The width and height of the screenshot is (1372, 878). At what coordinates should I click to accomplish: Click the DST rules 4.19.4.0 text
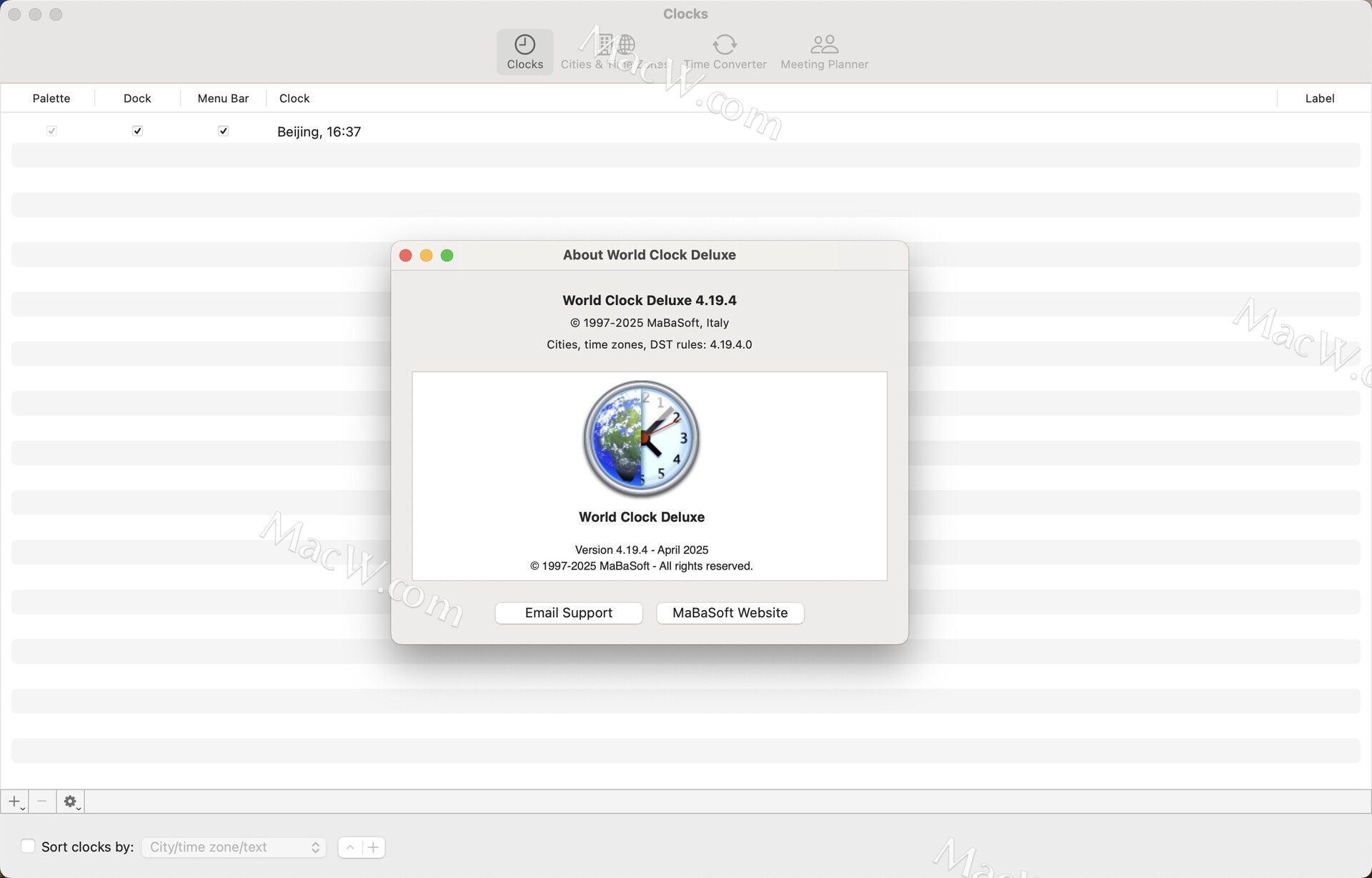click(x=649, y=344)
